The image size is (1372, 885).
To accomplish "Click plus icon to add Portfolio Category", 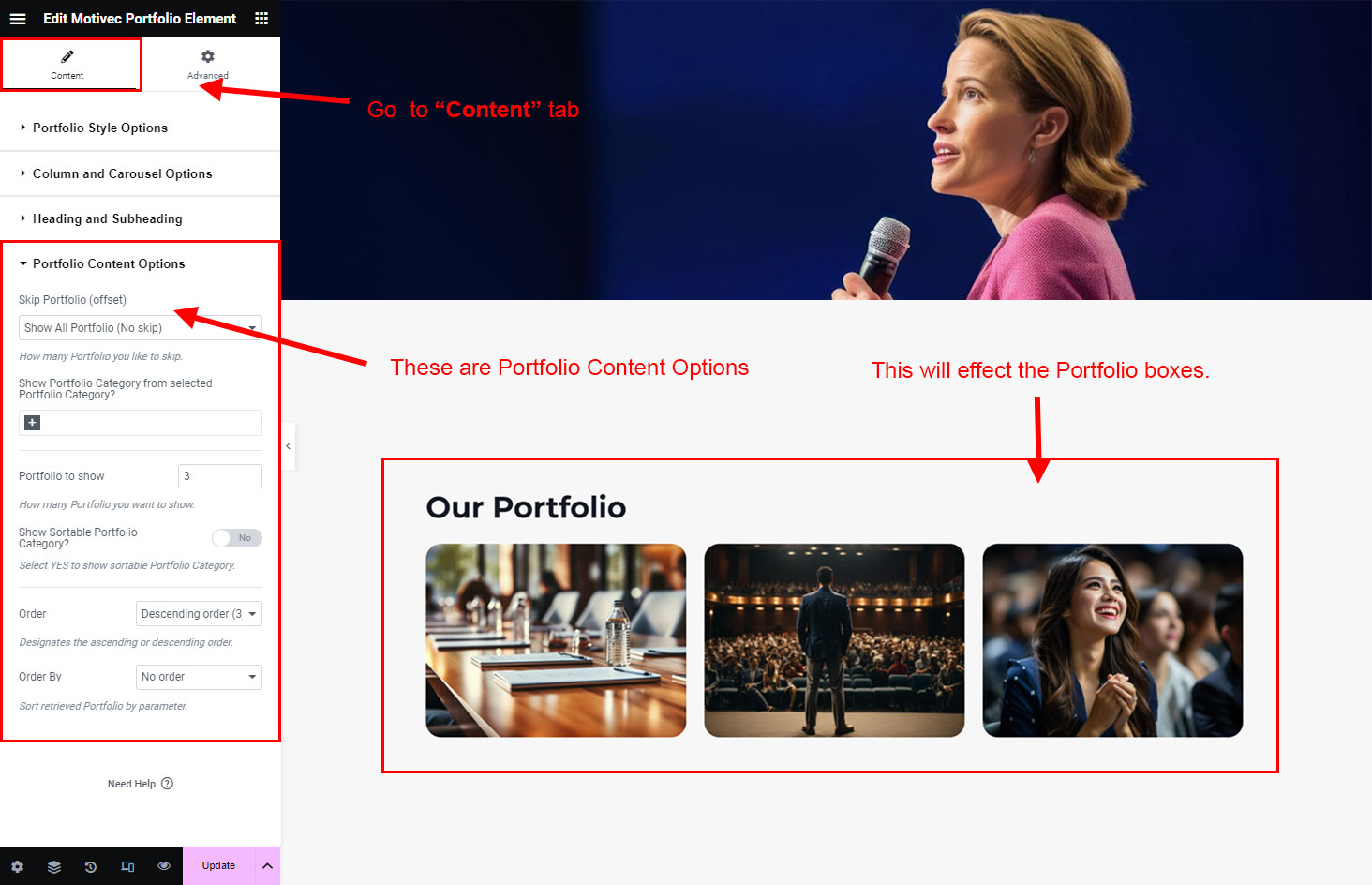I will tap(32, 423).
